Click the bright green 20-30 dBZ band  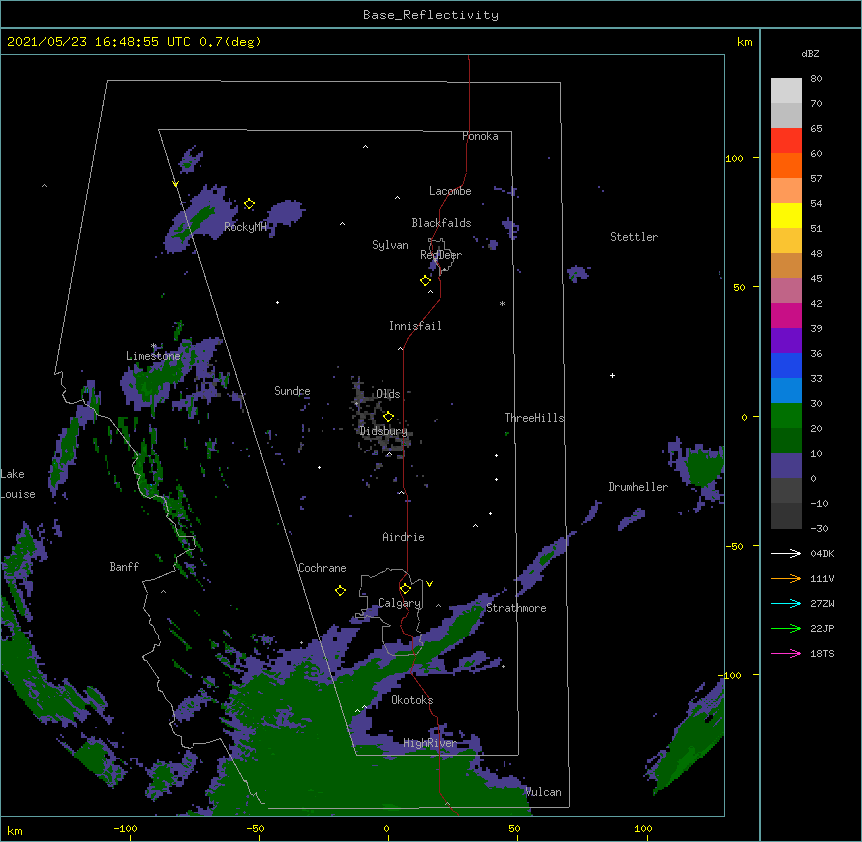tap(786, 416)
